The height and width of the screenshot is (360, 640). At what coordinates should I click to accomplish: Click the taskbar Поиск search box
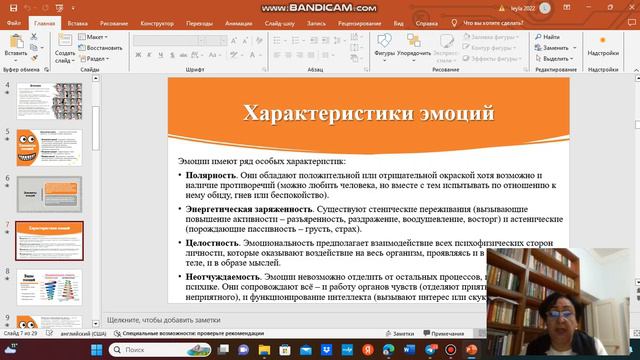click(x=160, y=350)
